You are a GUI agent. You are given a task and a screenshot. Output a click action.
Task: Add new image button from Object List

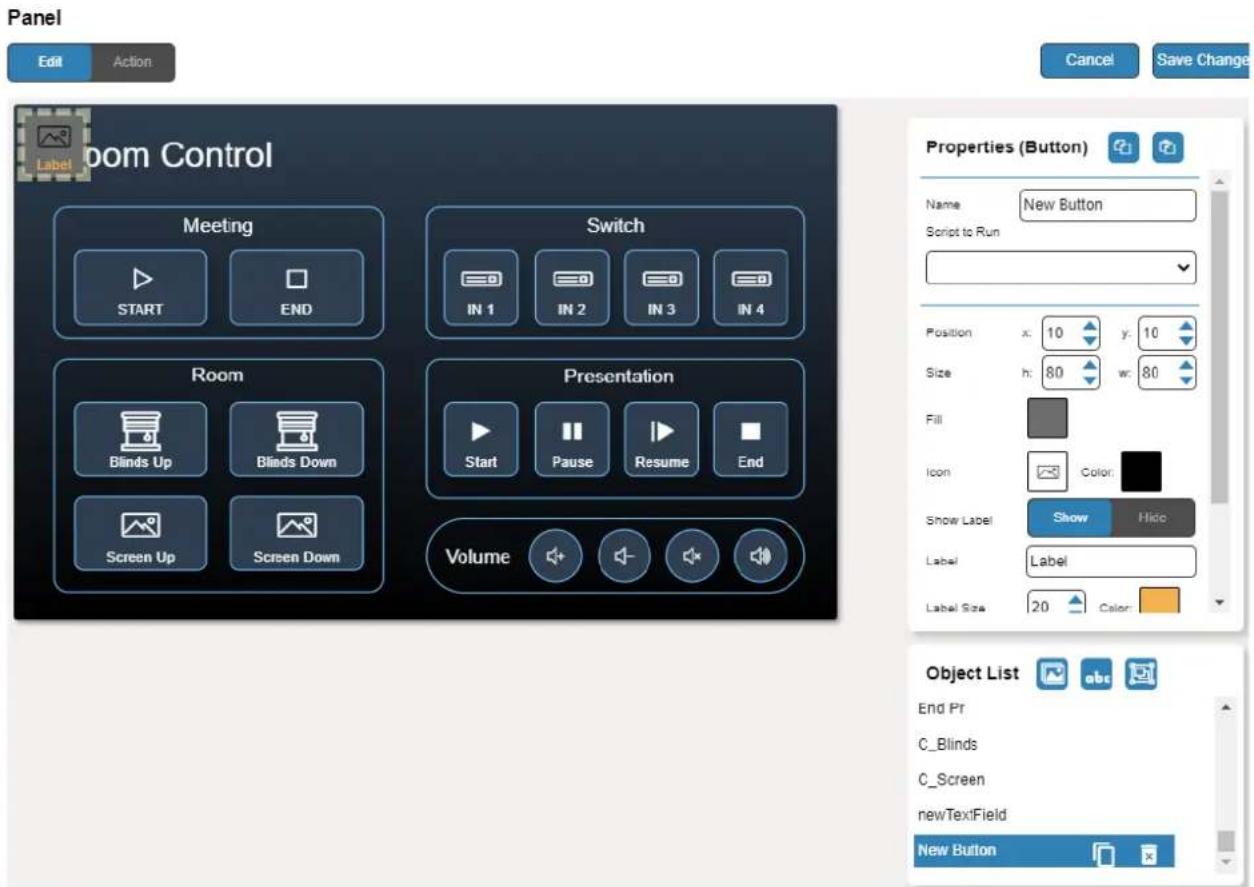[x=1054, y=674]
